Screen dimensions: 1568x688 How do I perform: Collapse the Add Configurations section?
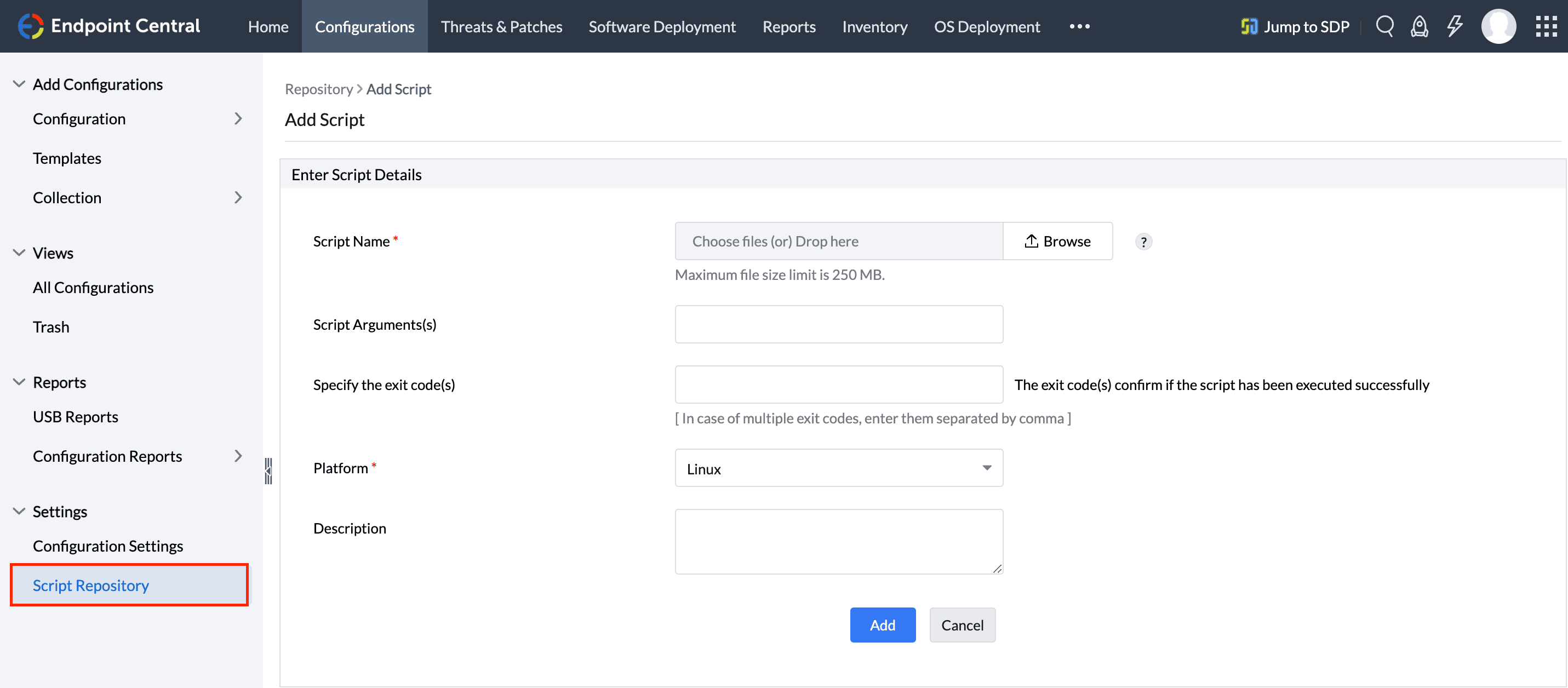[19, 84]
